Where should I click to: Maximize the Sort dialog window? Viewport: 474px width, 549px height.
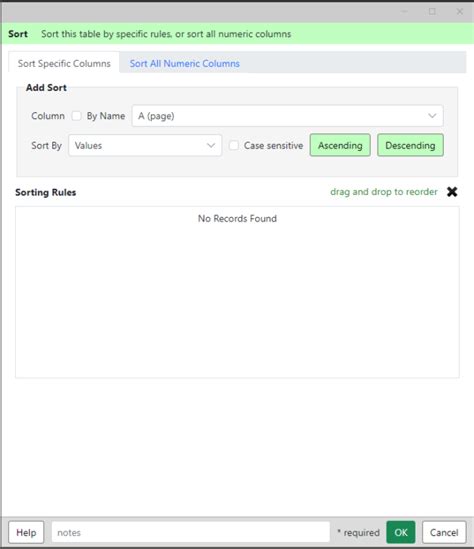tap(432, 12)
